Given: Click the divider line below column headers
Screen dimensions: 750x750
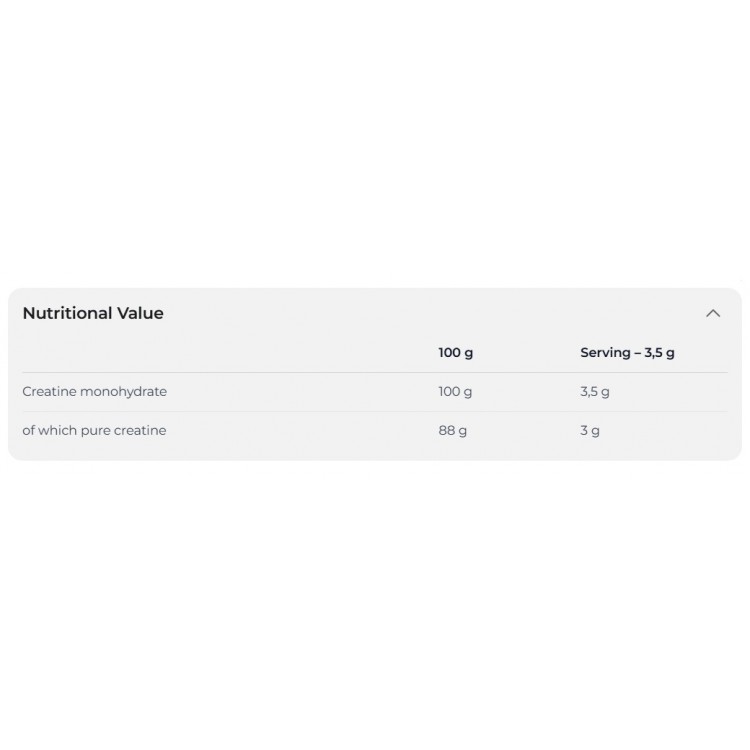Looking at the screenshot, I should [375, 372].
